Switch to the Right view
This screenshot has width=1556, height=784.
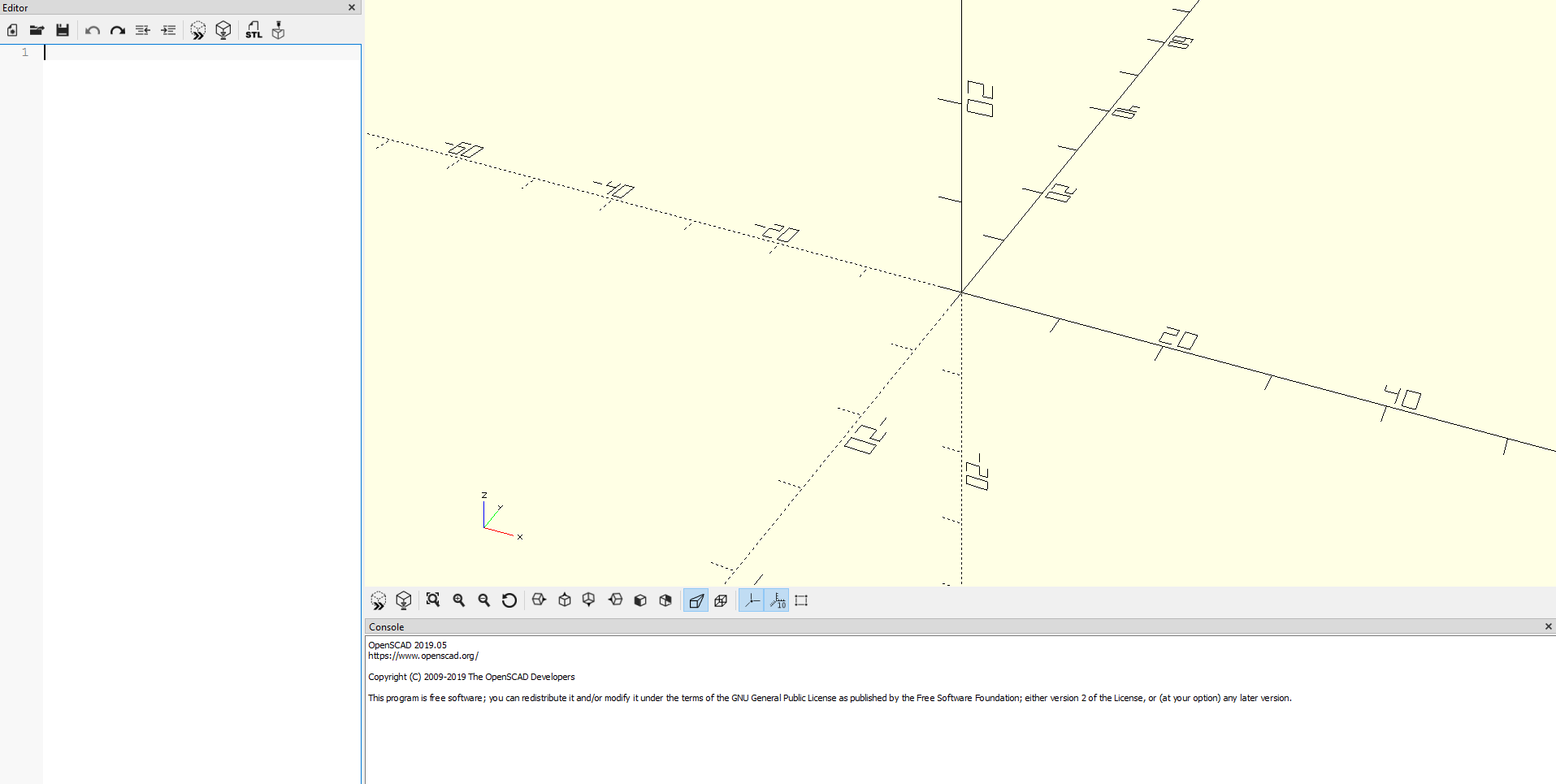539,600
